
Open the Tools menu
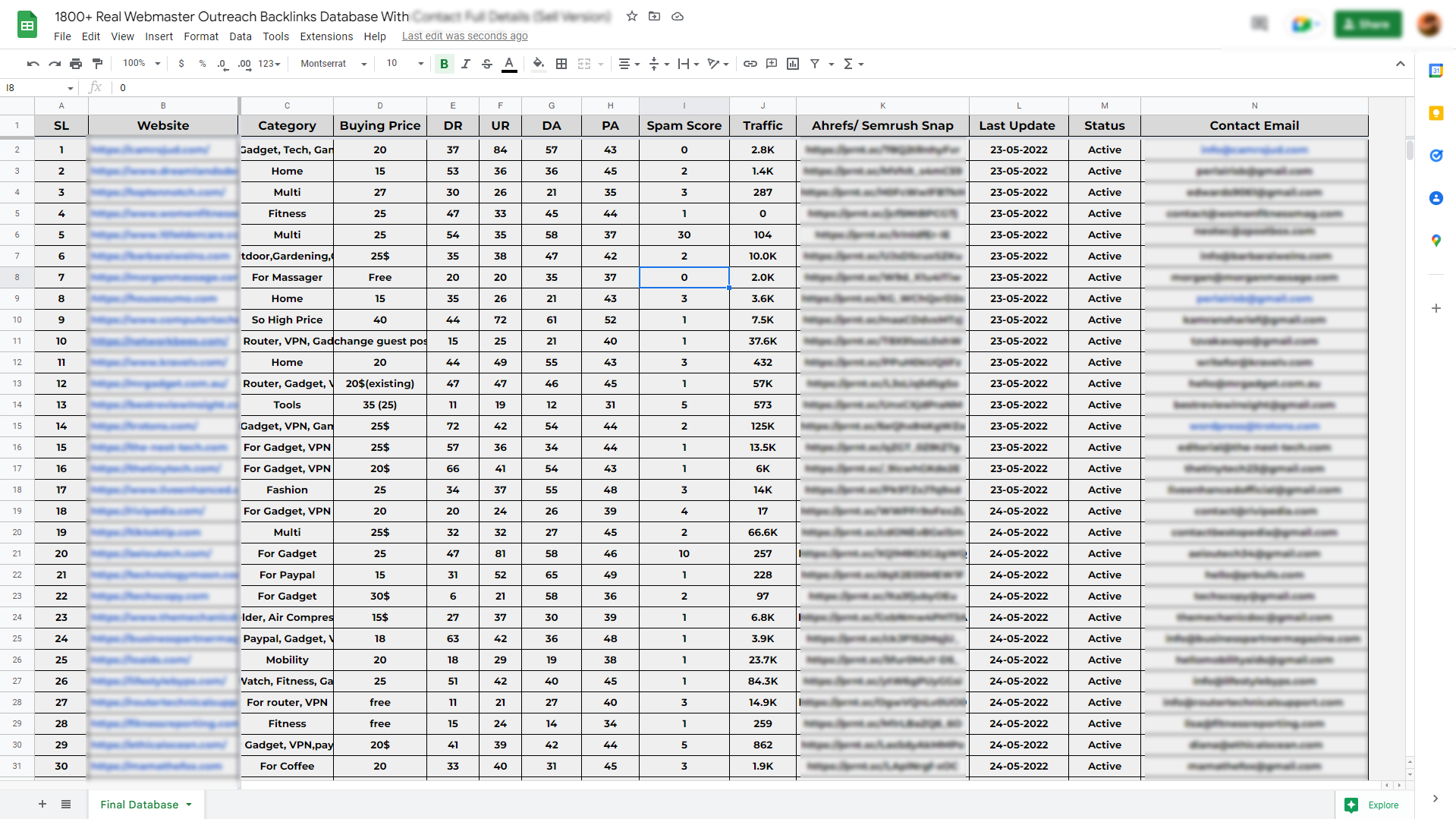(276, 36)
